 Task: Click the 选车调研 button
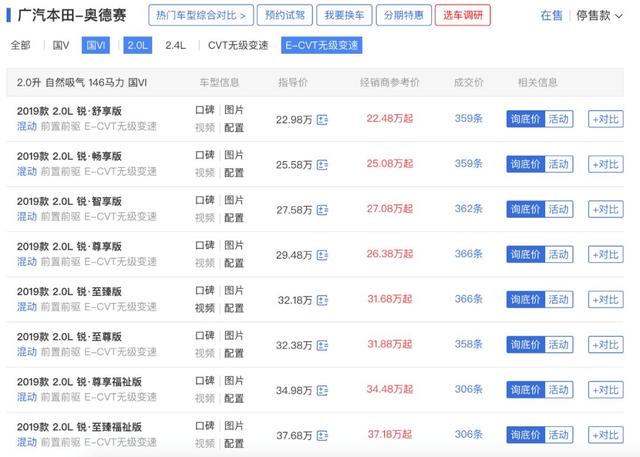click(463, 16)
